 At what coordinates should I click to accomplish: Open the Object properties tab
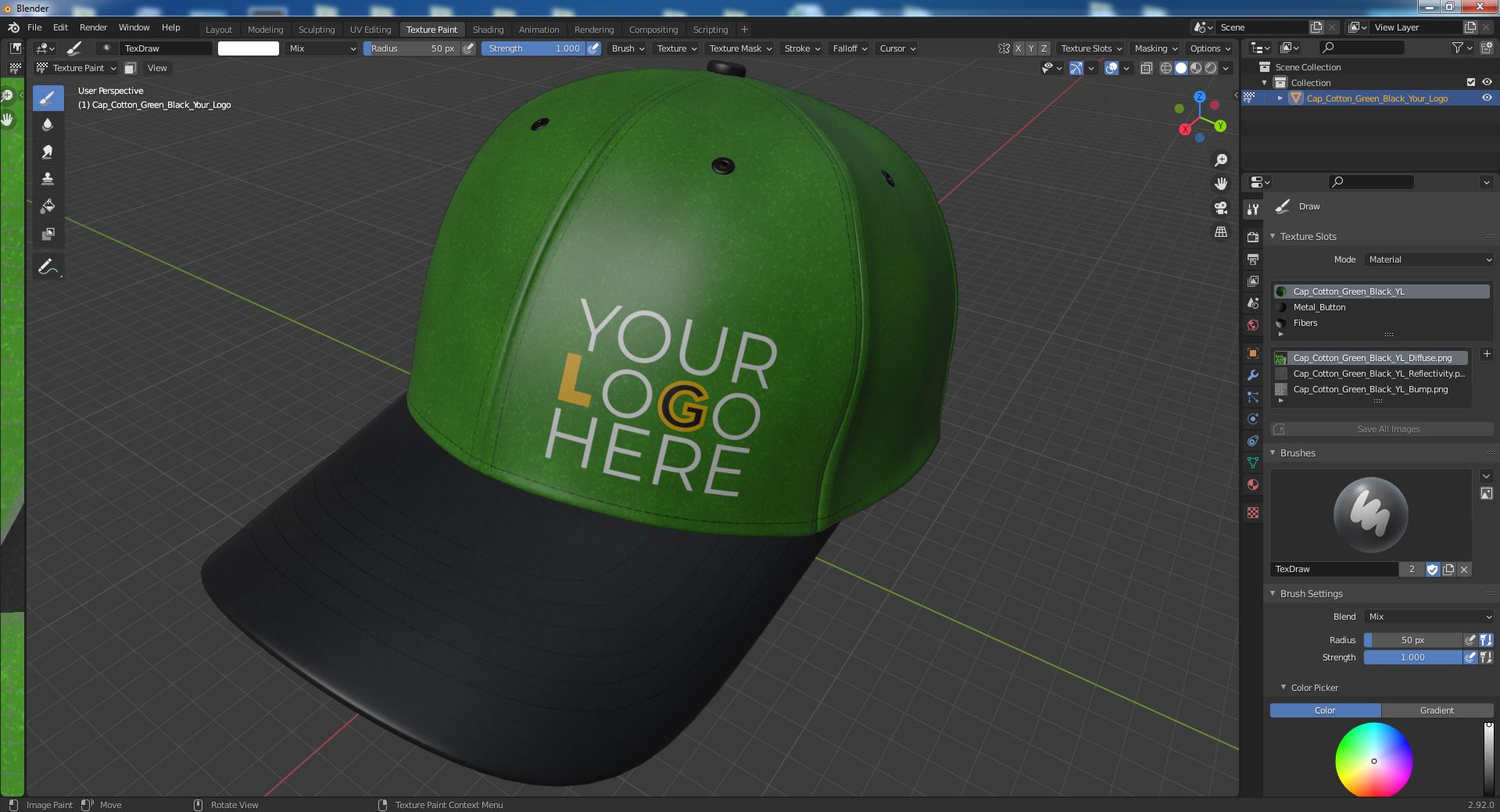1253,353
